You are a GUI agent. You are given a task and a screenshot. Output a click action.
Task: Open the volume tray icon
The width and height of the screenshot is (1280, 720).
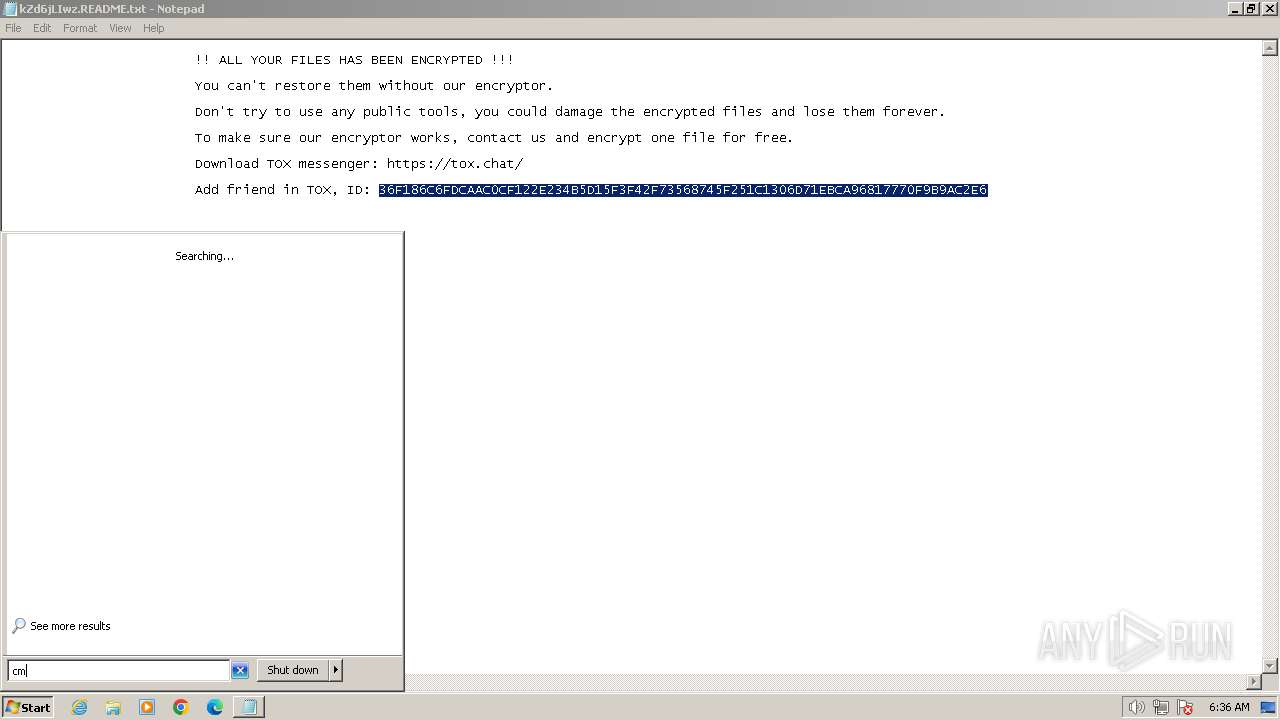(x=1136, y=707)
